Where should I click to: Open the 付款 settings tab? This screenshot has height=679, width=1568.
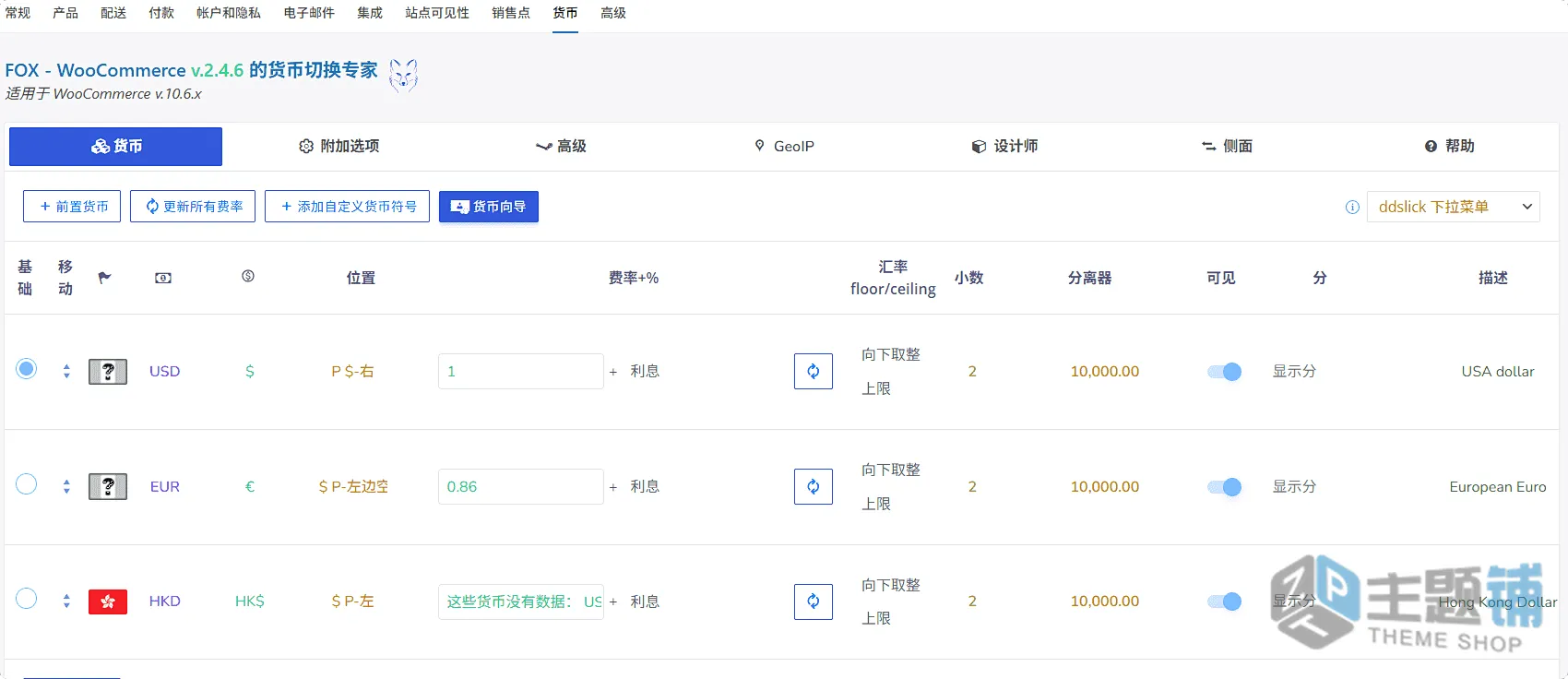(x=161, y=13)
